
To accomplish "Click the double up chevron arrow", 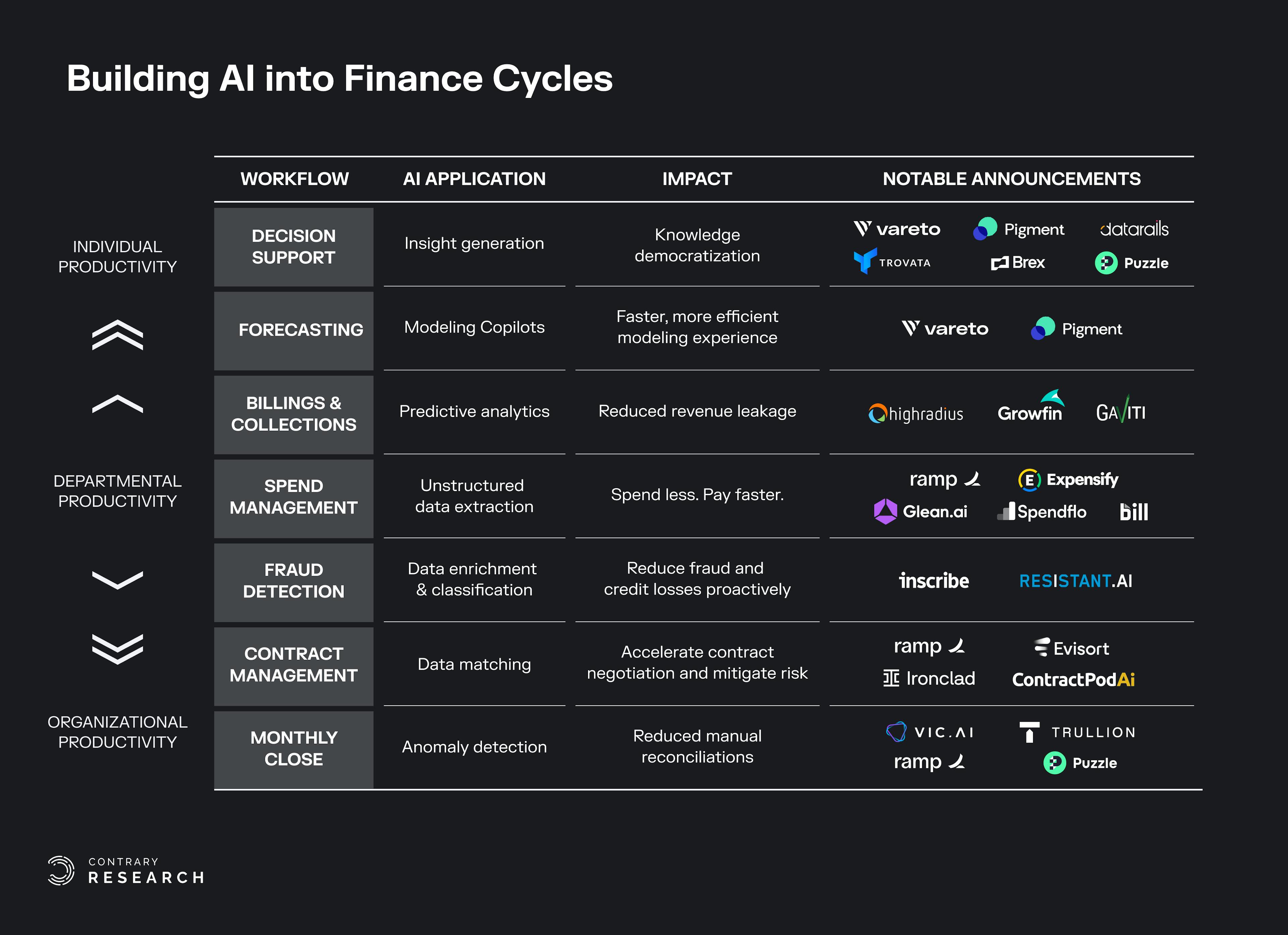I will tap(117, 334).
